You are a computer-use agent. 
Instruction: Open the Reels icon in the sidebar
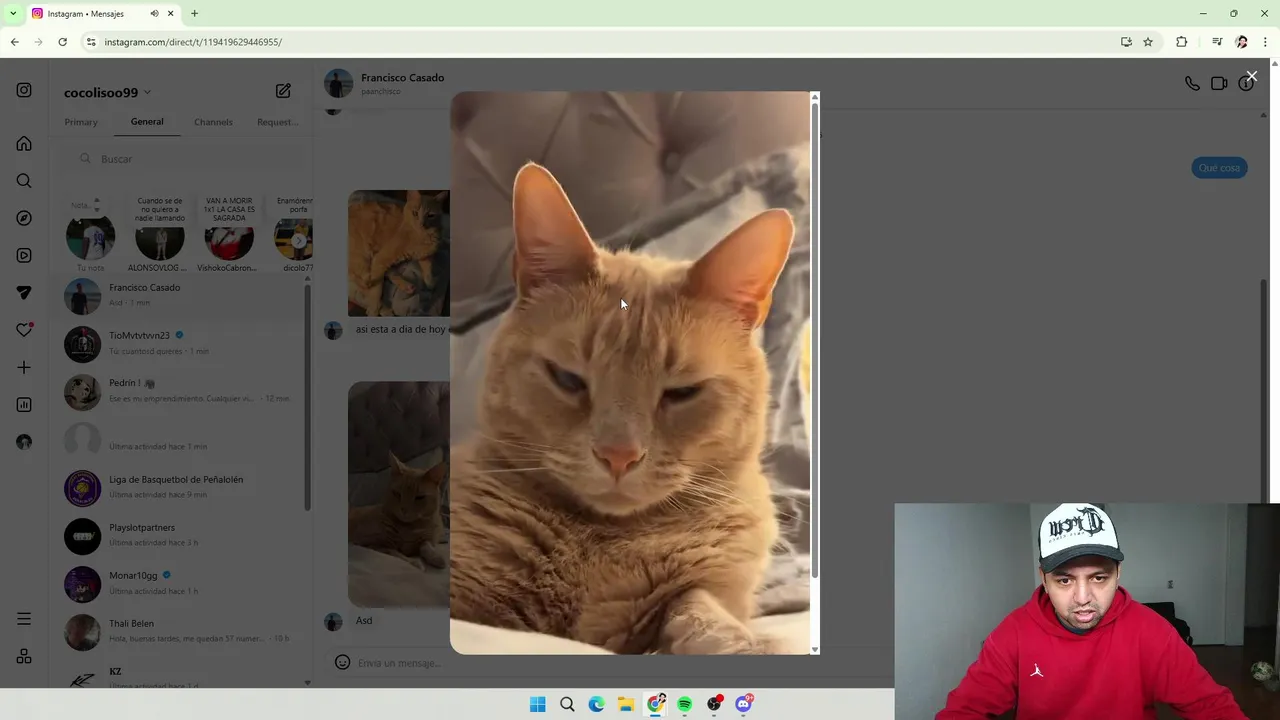(x=24, y=255)
